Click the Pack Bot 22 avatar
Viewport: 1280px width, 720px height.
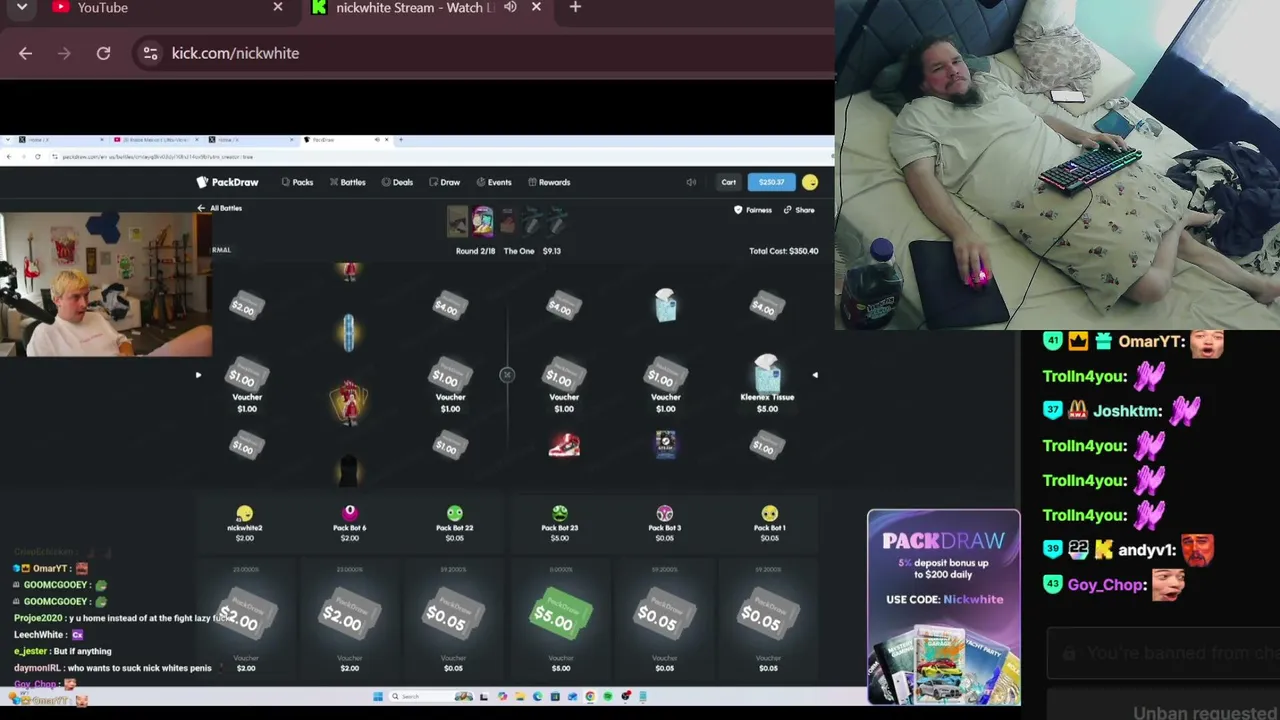tap(455, 514)
